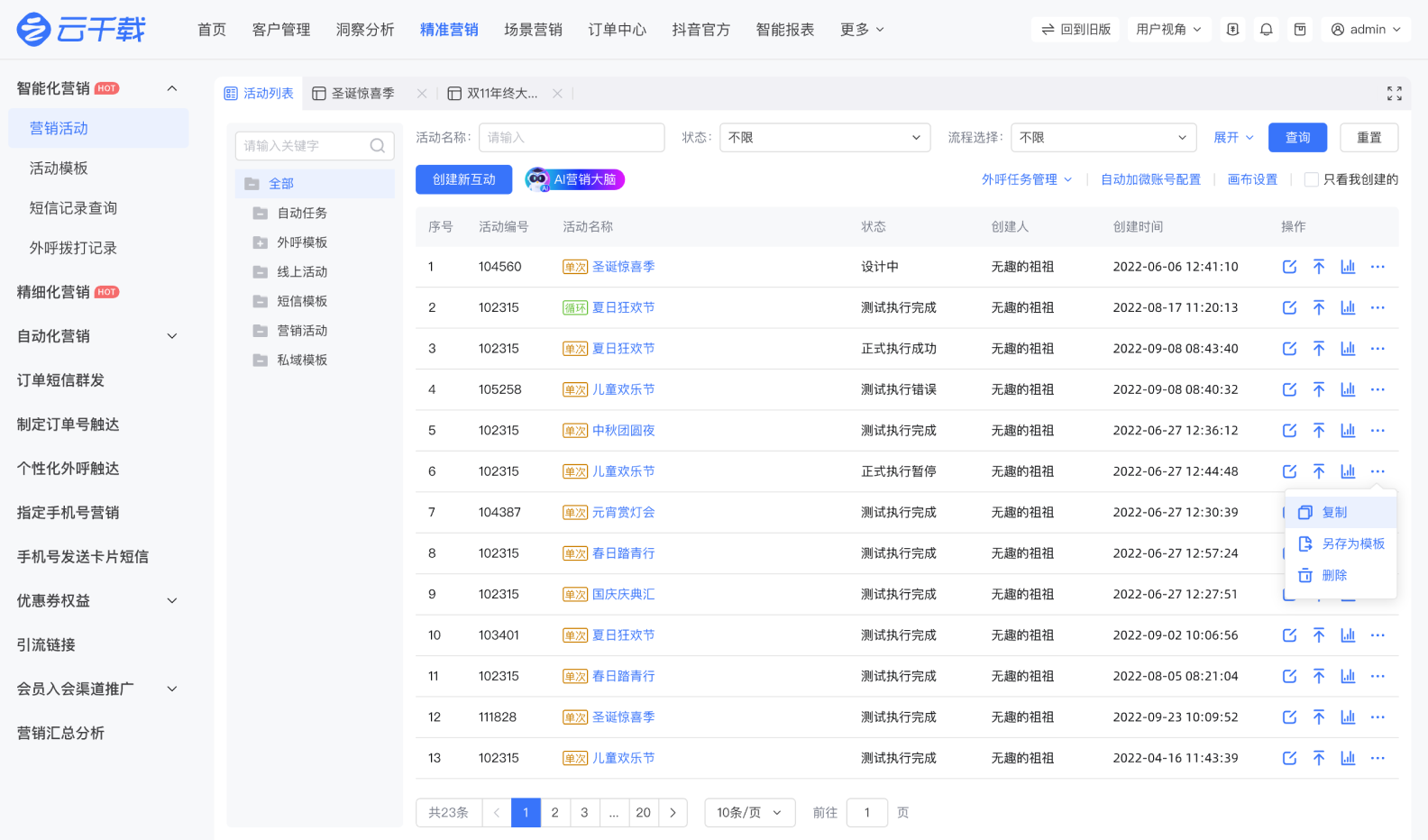The width and height of the screenshot is (1428, 840).
Task: Open 元宵赏灯会 activity link
Action: pos(623,512)
